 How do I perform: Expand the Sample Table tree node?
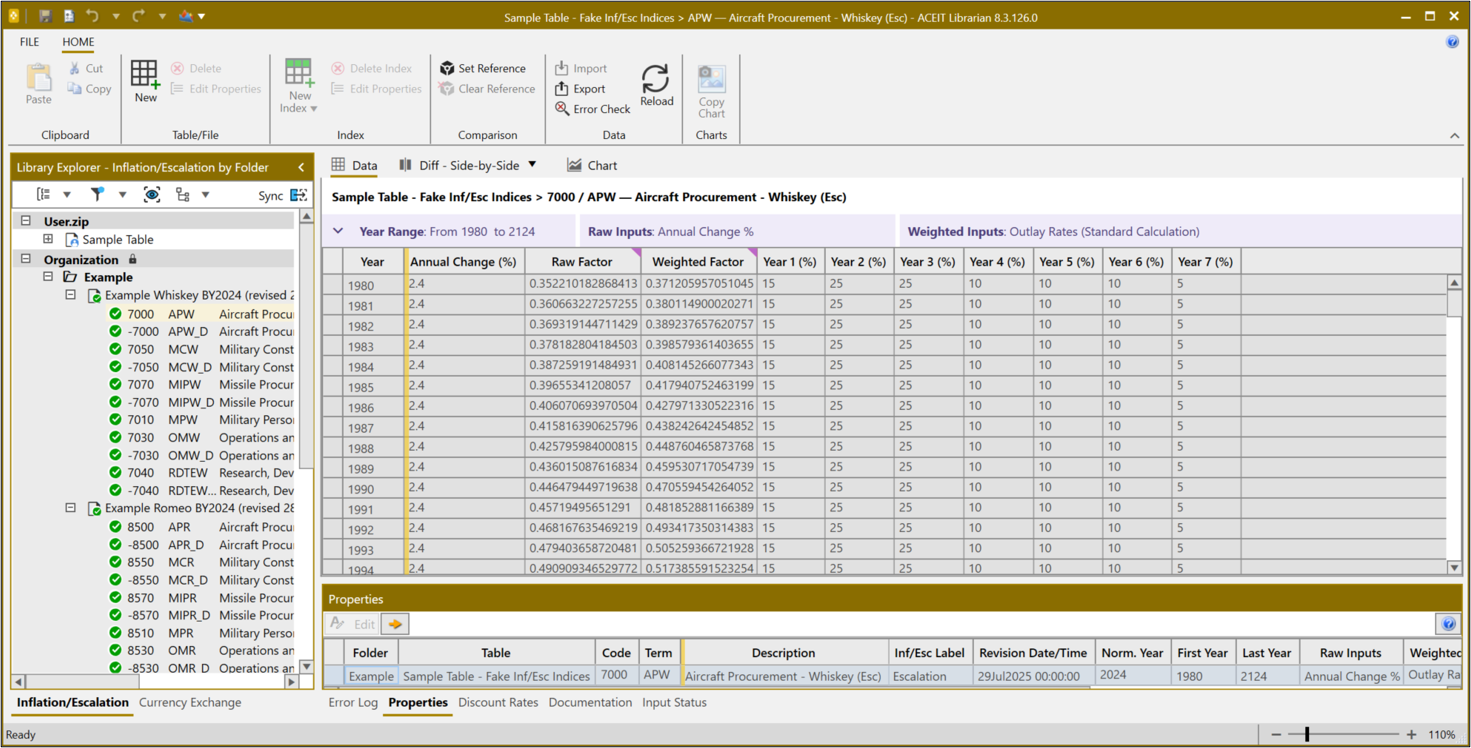click(x=48, y=239)
